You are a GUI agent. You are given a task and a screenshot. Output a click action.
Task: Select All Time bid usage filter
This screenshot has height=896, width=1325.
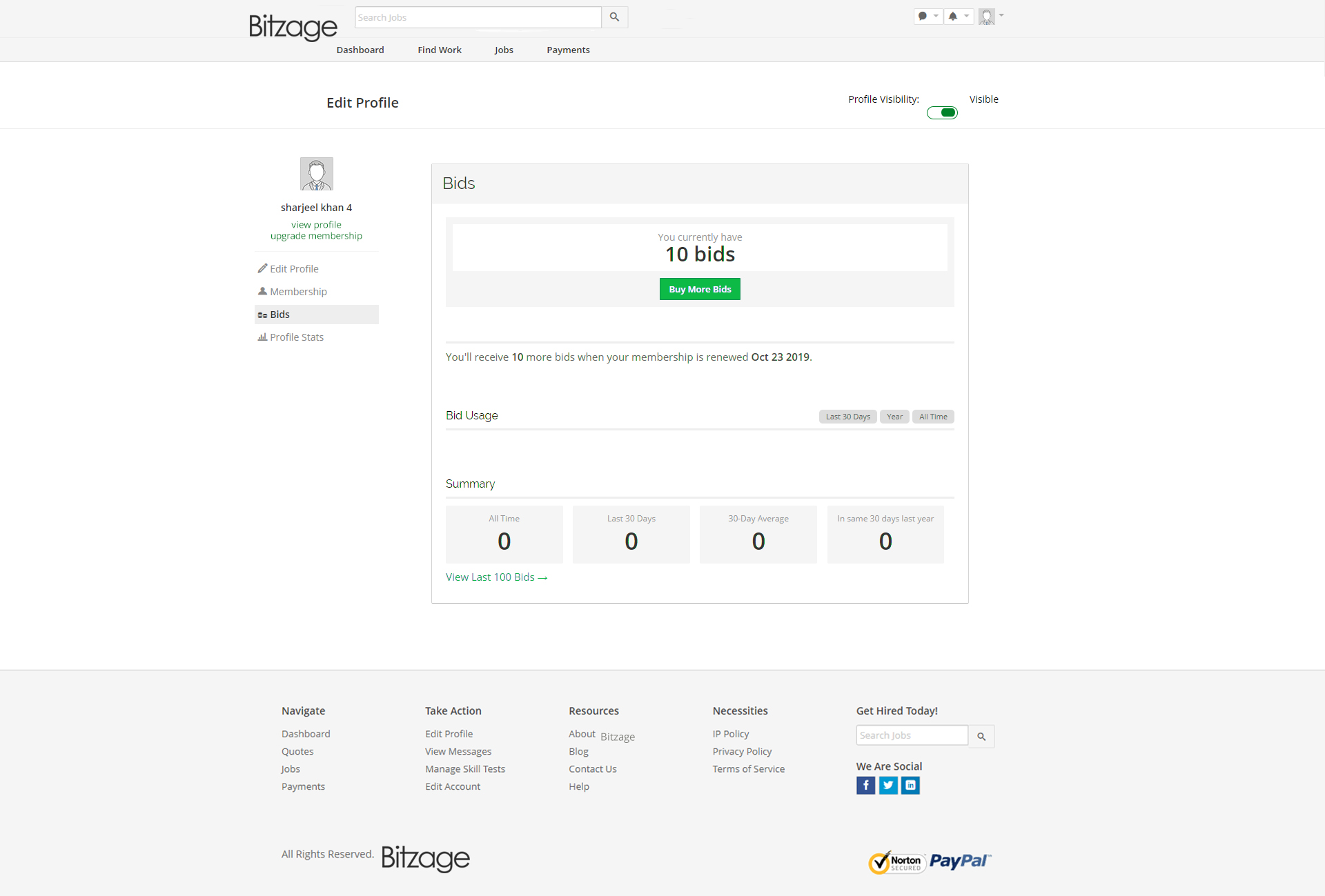tap(933, 417)
